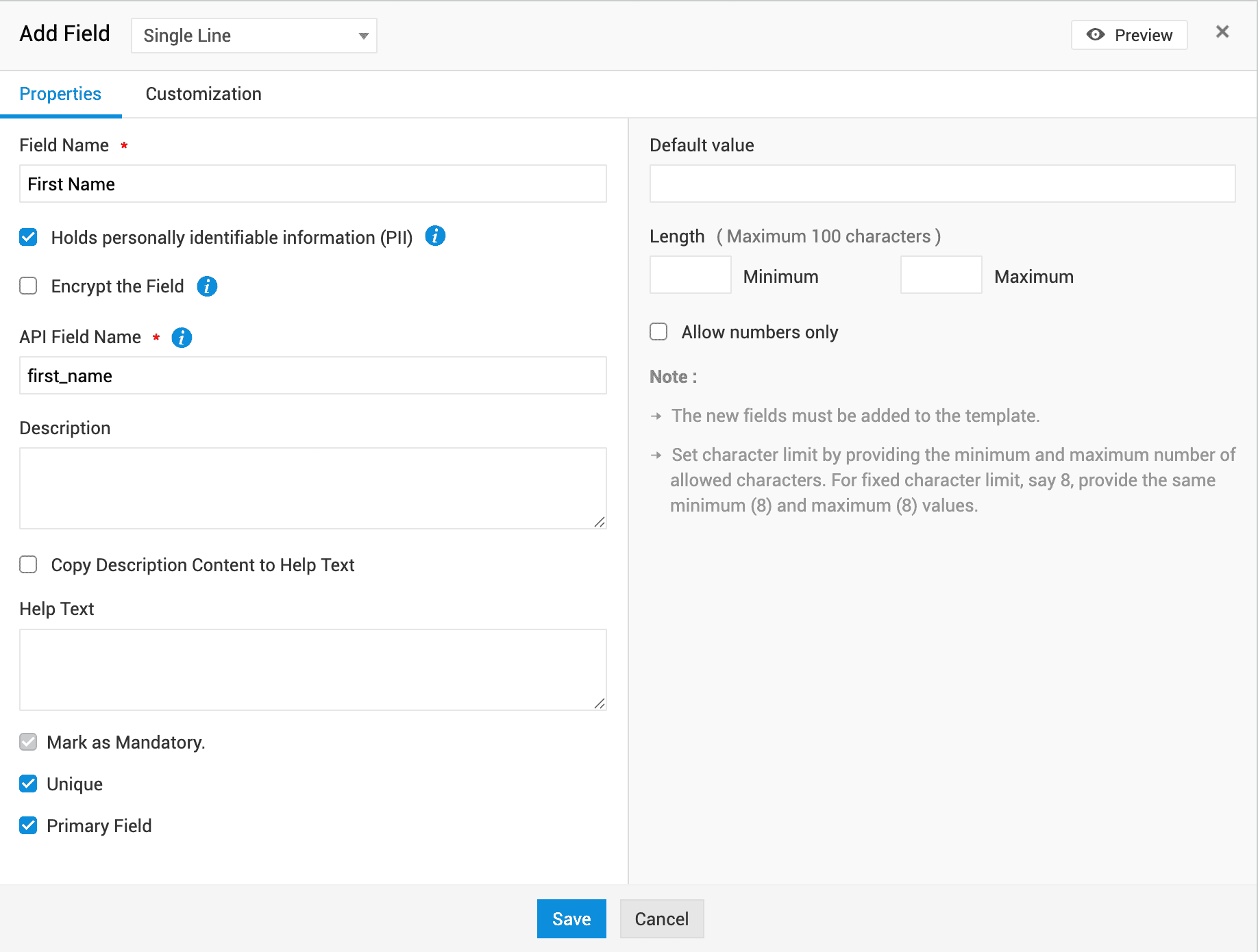Click the PII info icon
Screen dimensions: 1258x952
click(x=435, y=236)
